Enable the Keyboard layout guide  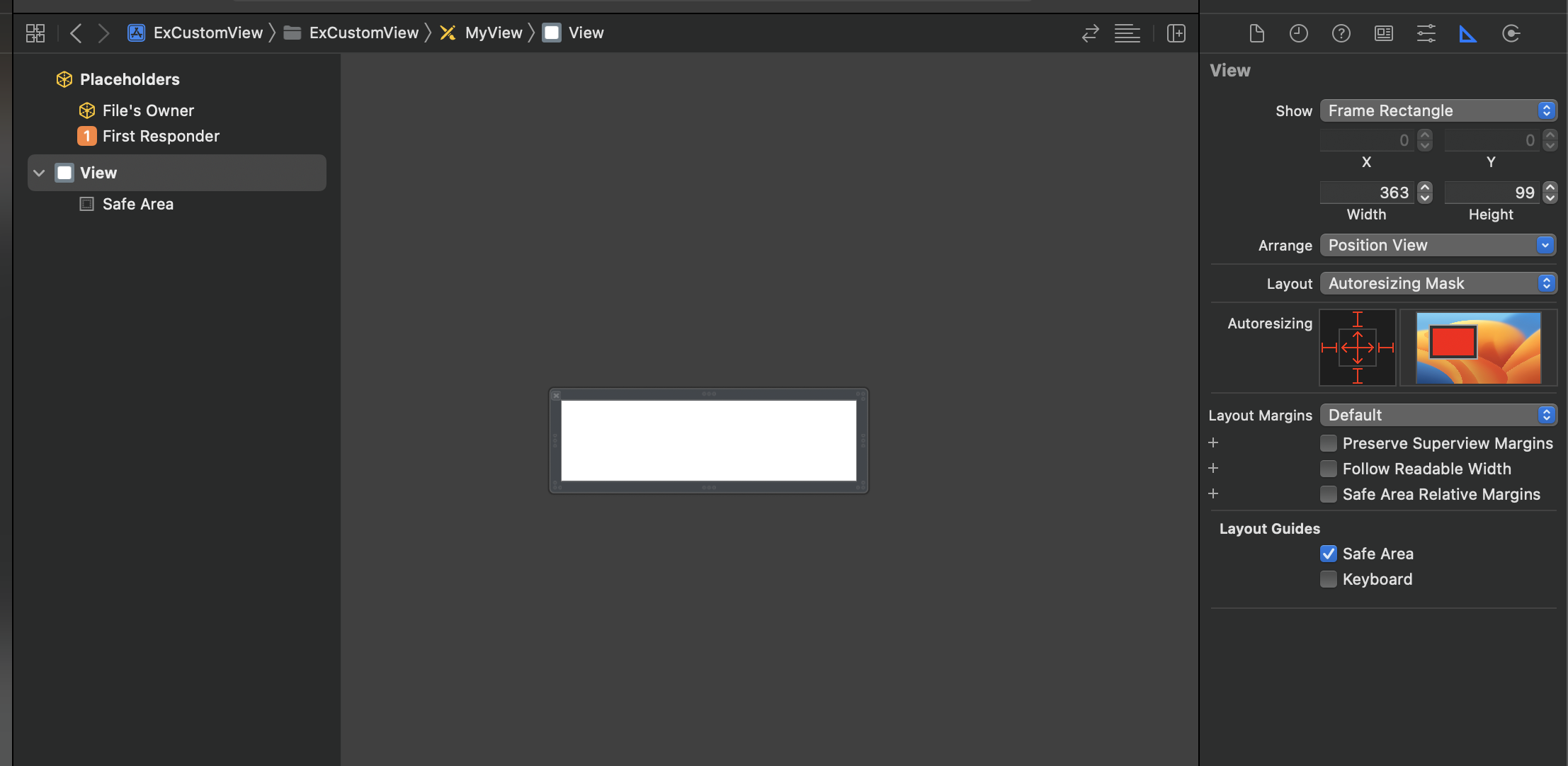point(1329,579)
